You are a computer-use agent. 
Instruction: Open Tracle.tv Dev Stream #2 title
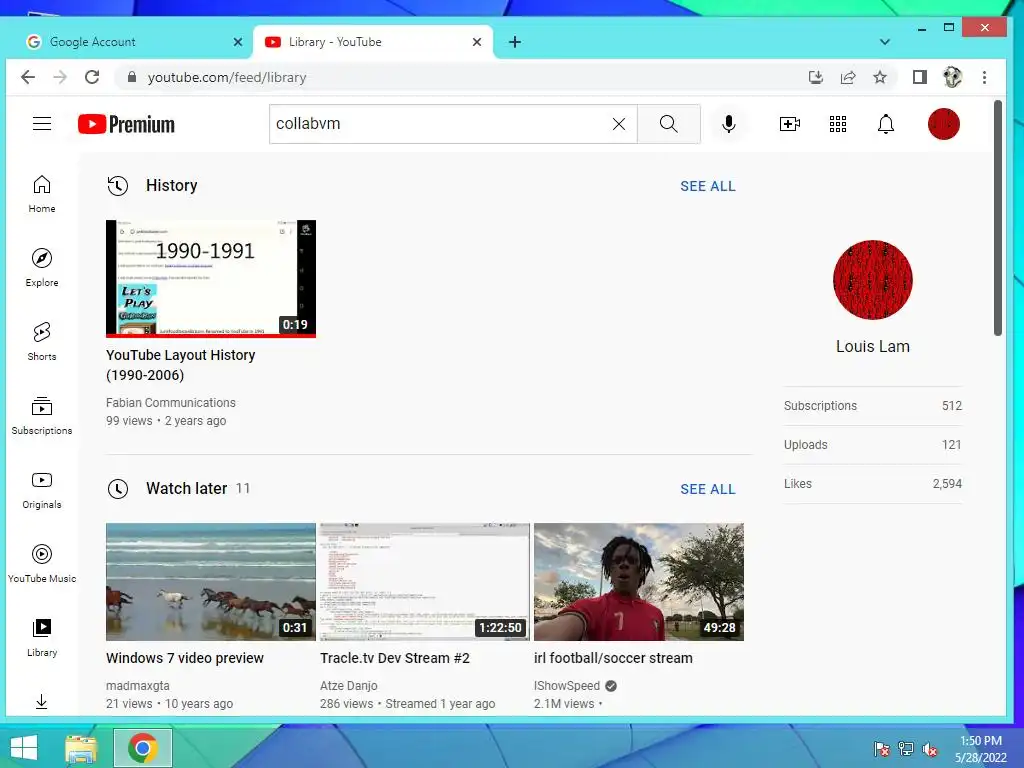394,658
